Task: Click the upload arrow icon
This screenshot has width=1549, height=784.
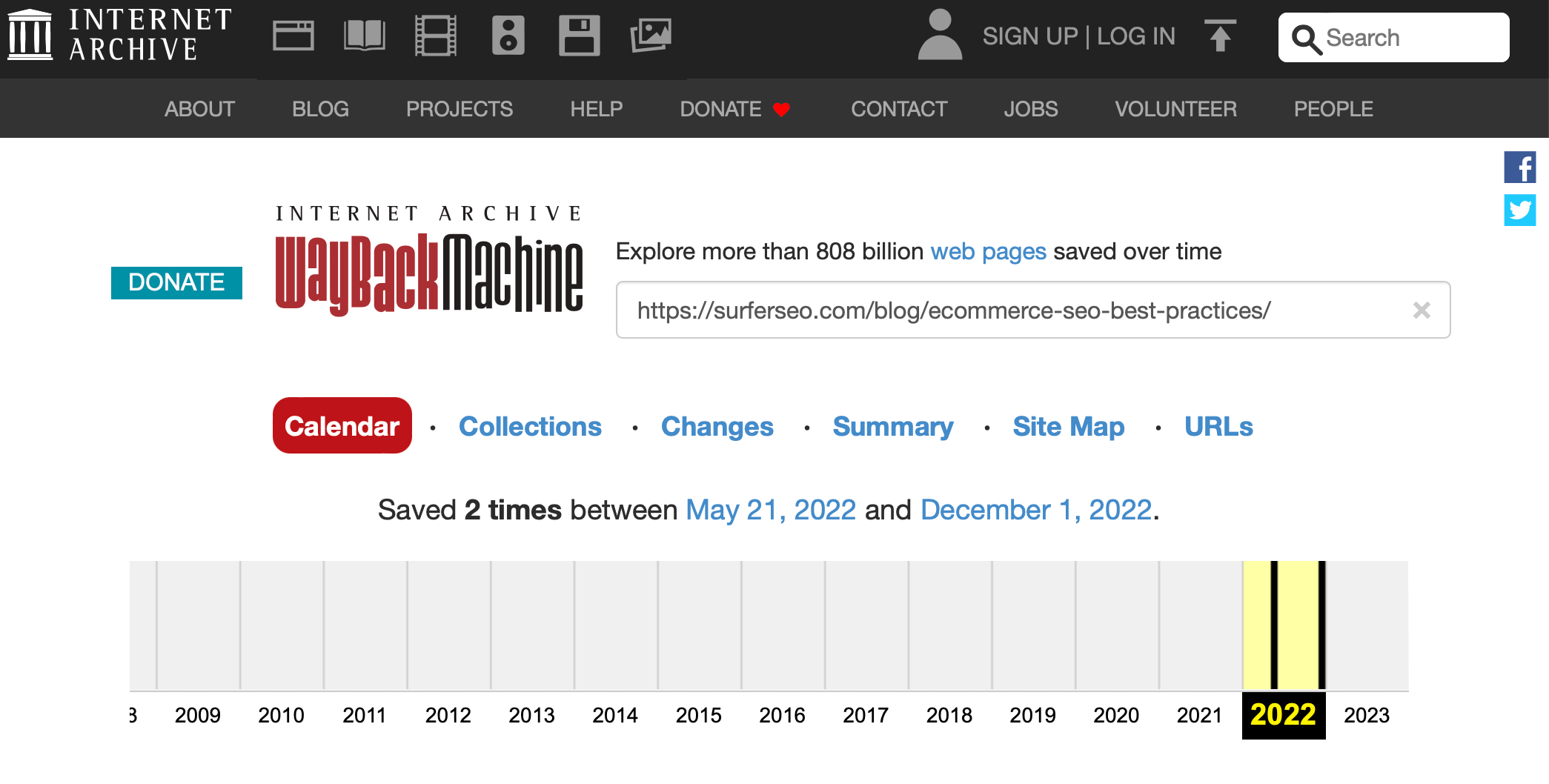Action: coord(1219,35)
